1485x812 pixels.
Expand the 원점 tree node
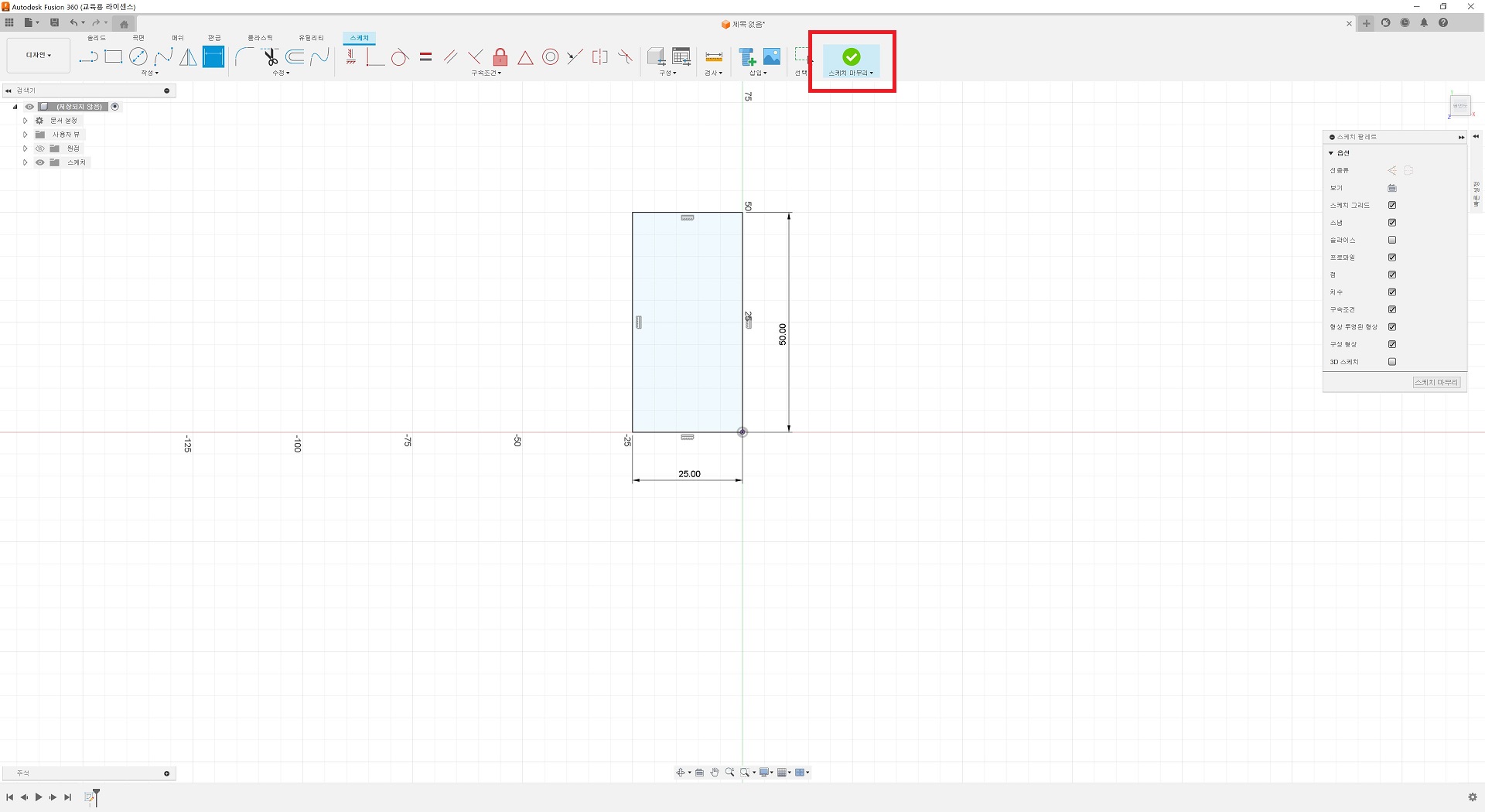(25, 148)
